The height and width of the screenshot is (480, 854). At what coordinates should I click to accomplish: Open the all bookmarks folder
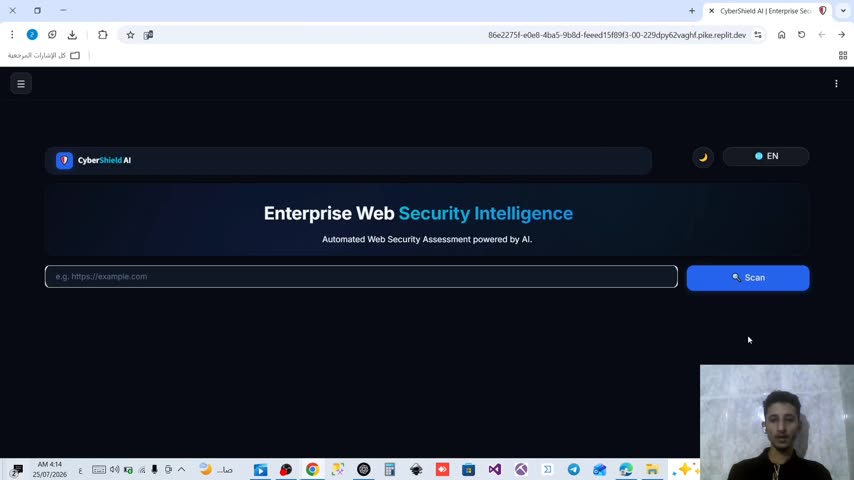point(44,56)
